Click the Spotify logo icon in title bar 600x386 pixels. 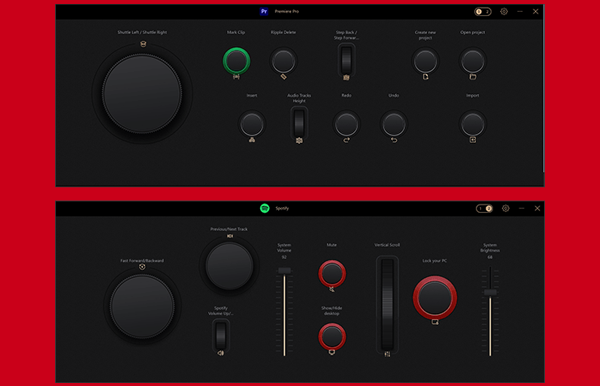click(264, 208)
